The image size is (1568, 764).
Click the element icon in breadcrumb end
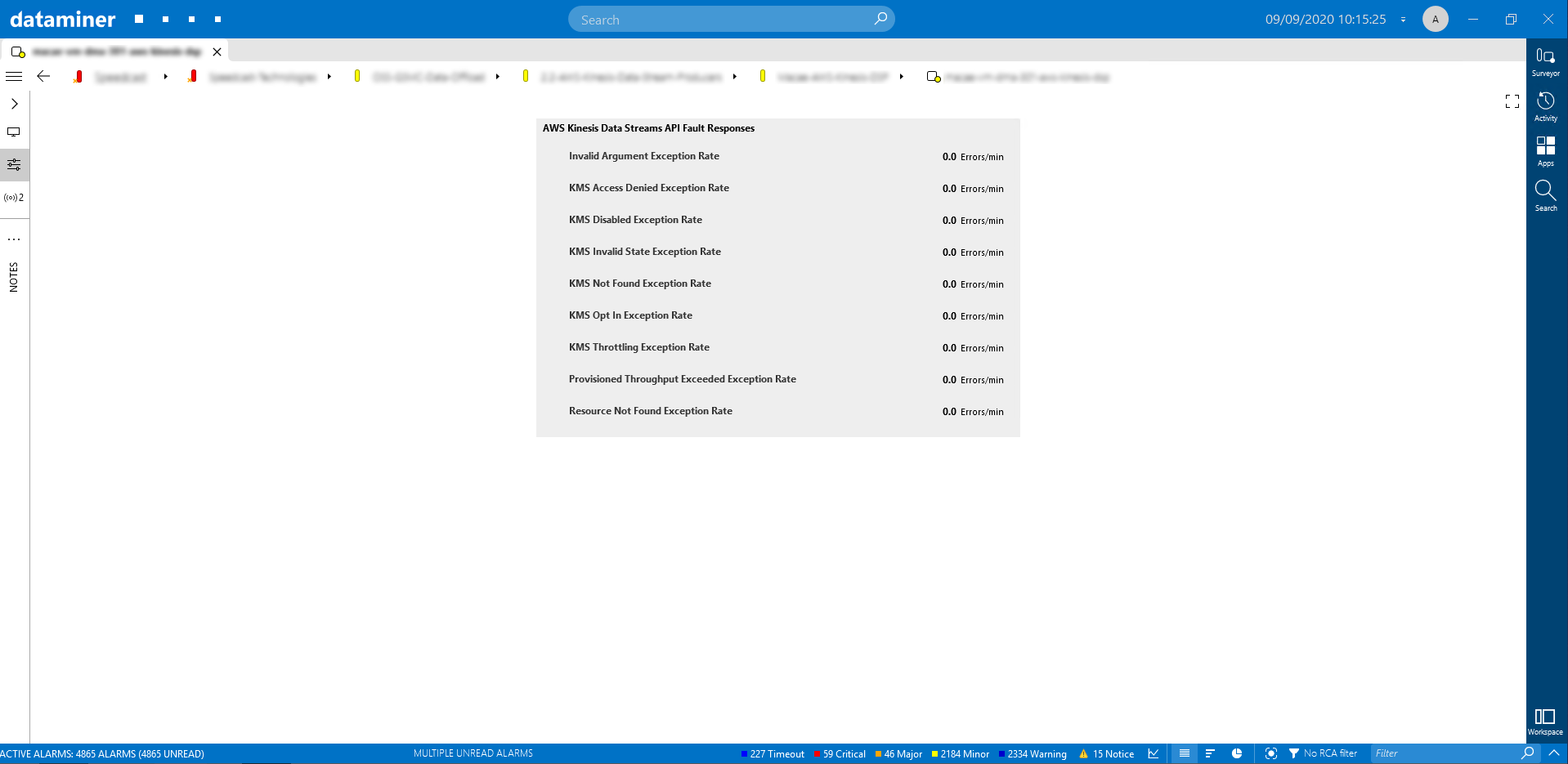934,77
